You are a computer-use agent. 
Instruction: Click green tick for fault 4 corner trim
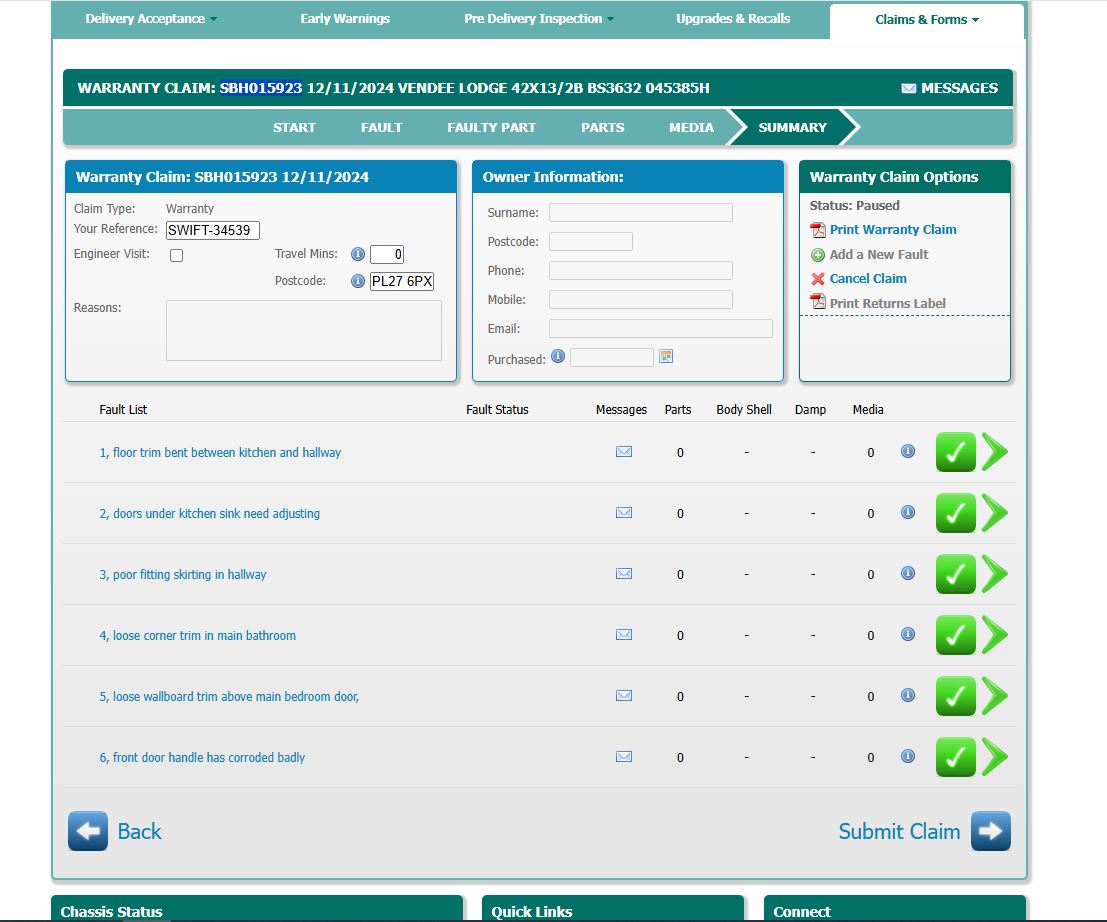955,635
